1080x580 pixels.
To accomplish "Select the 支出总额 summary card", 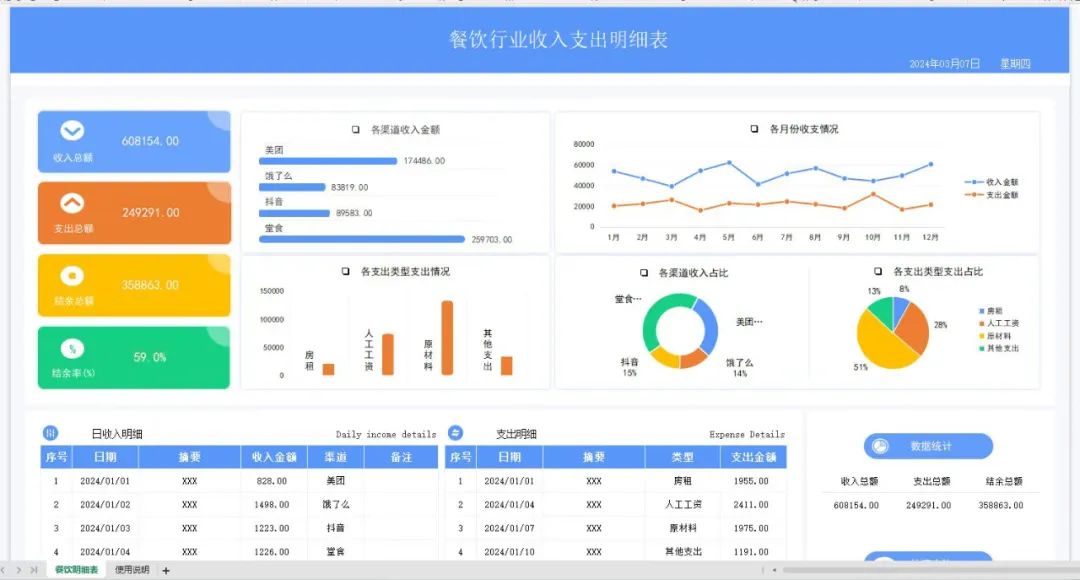I will [134, 213].
